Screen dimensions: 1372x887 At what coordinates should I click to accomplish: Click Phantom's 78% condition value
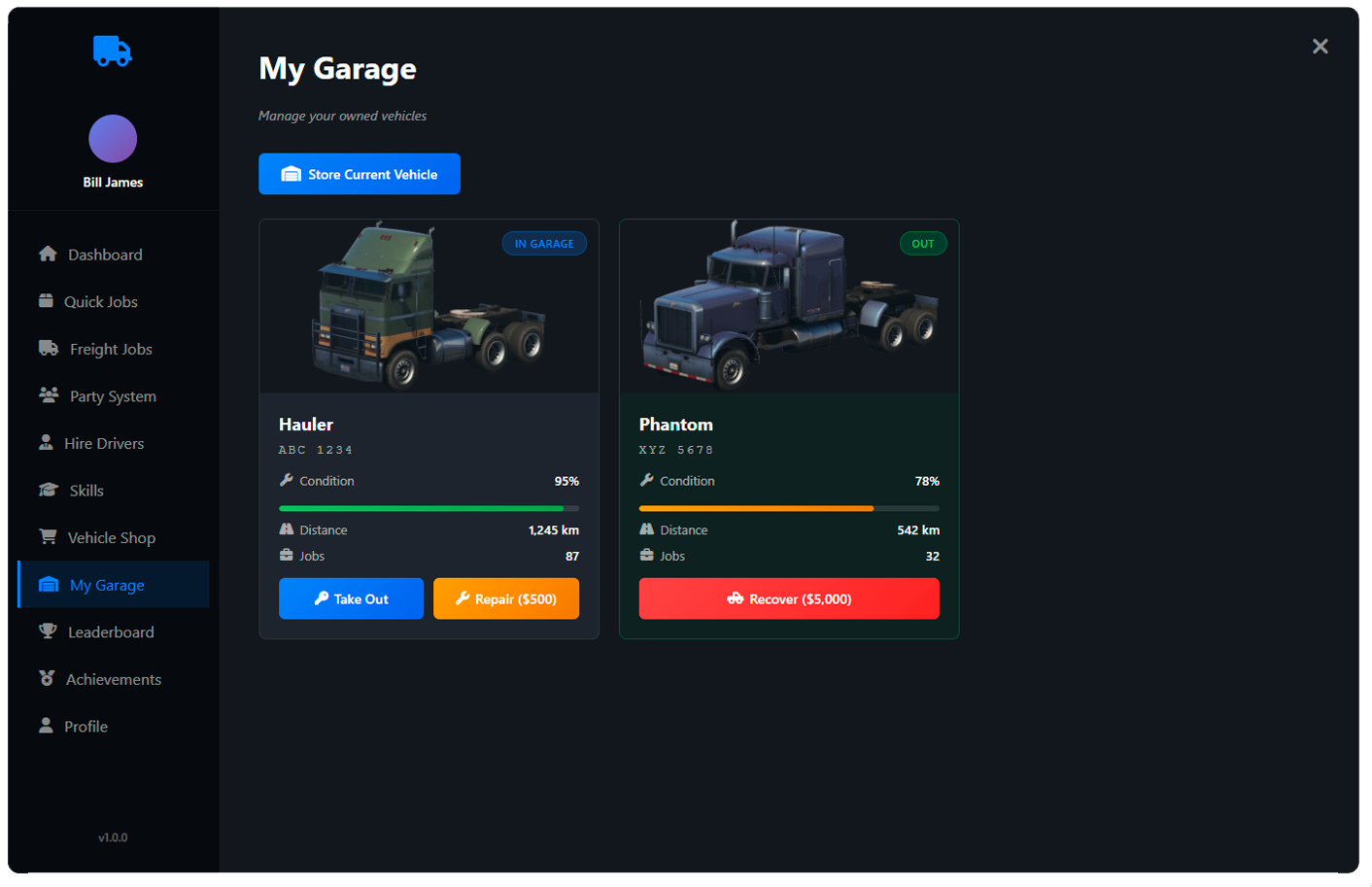(927, 481)
